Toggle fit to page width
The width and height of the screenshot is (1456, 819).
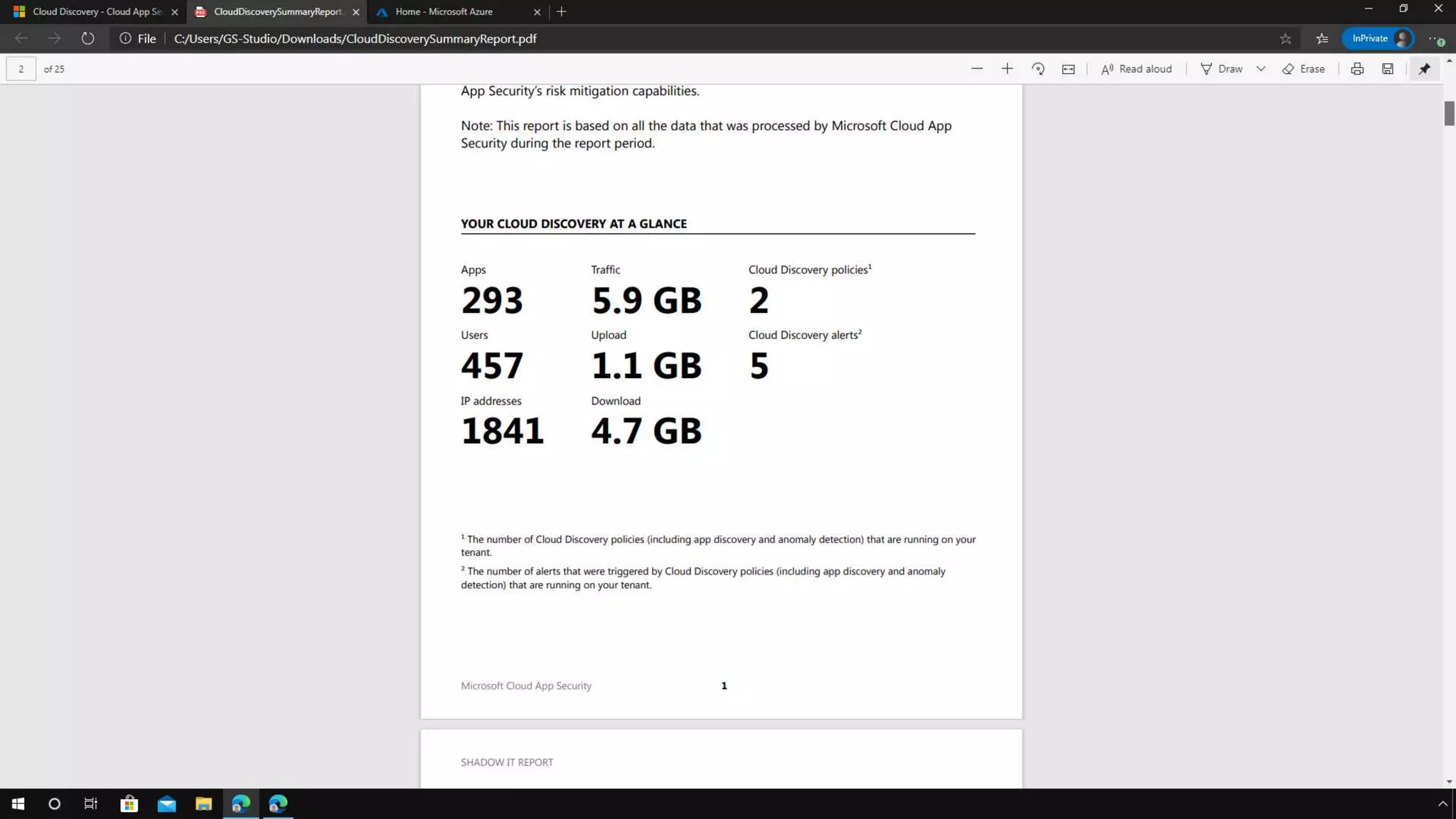pos(1069,69)
